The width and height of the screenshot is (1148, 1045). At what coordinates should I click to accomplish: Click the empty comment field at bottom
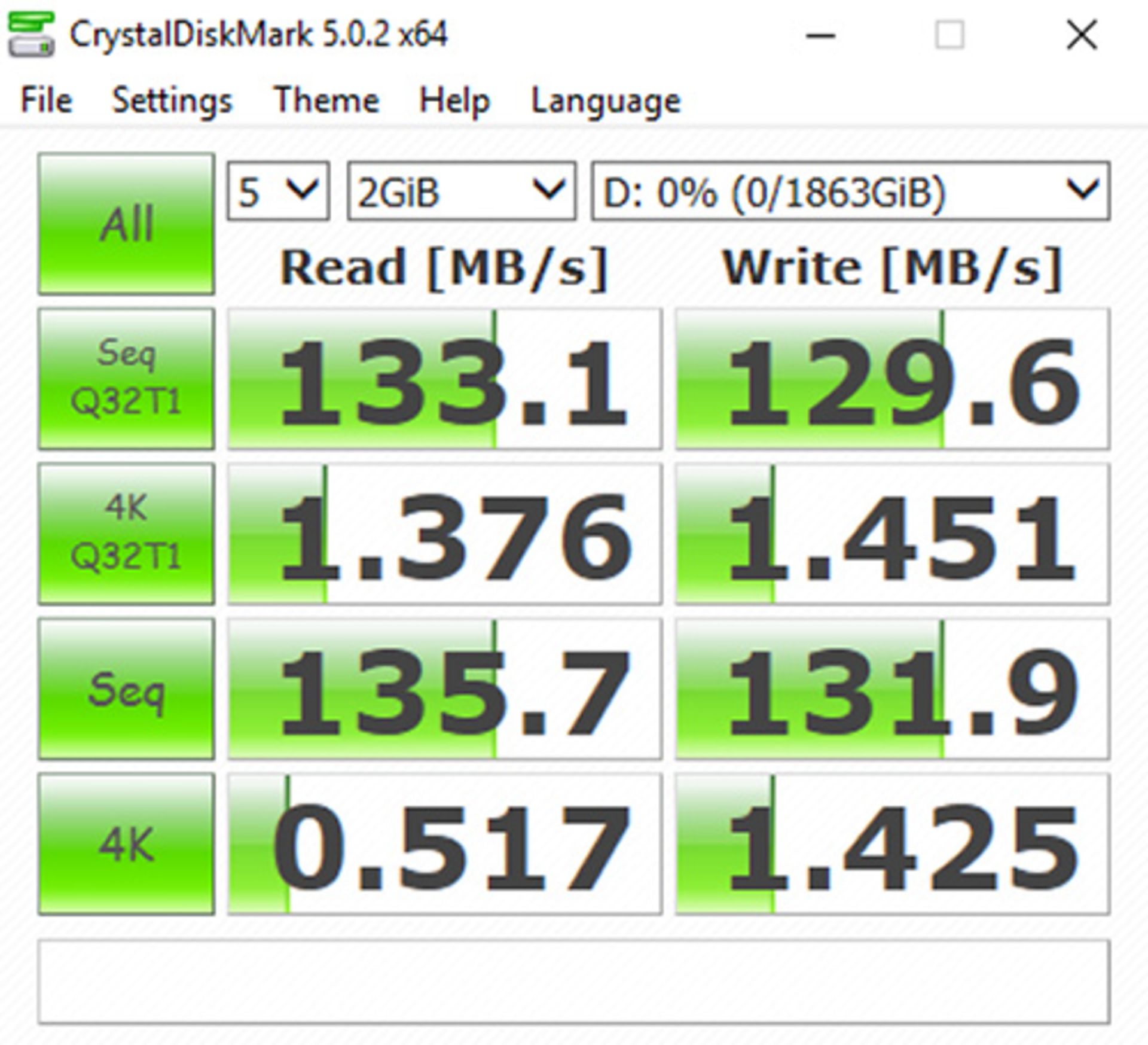tap(574, 982)
